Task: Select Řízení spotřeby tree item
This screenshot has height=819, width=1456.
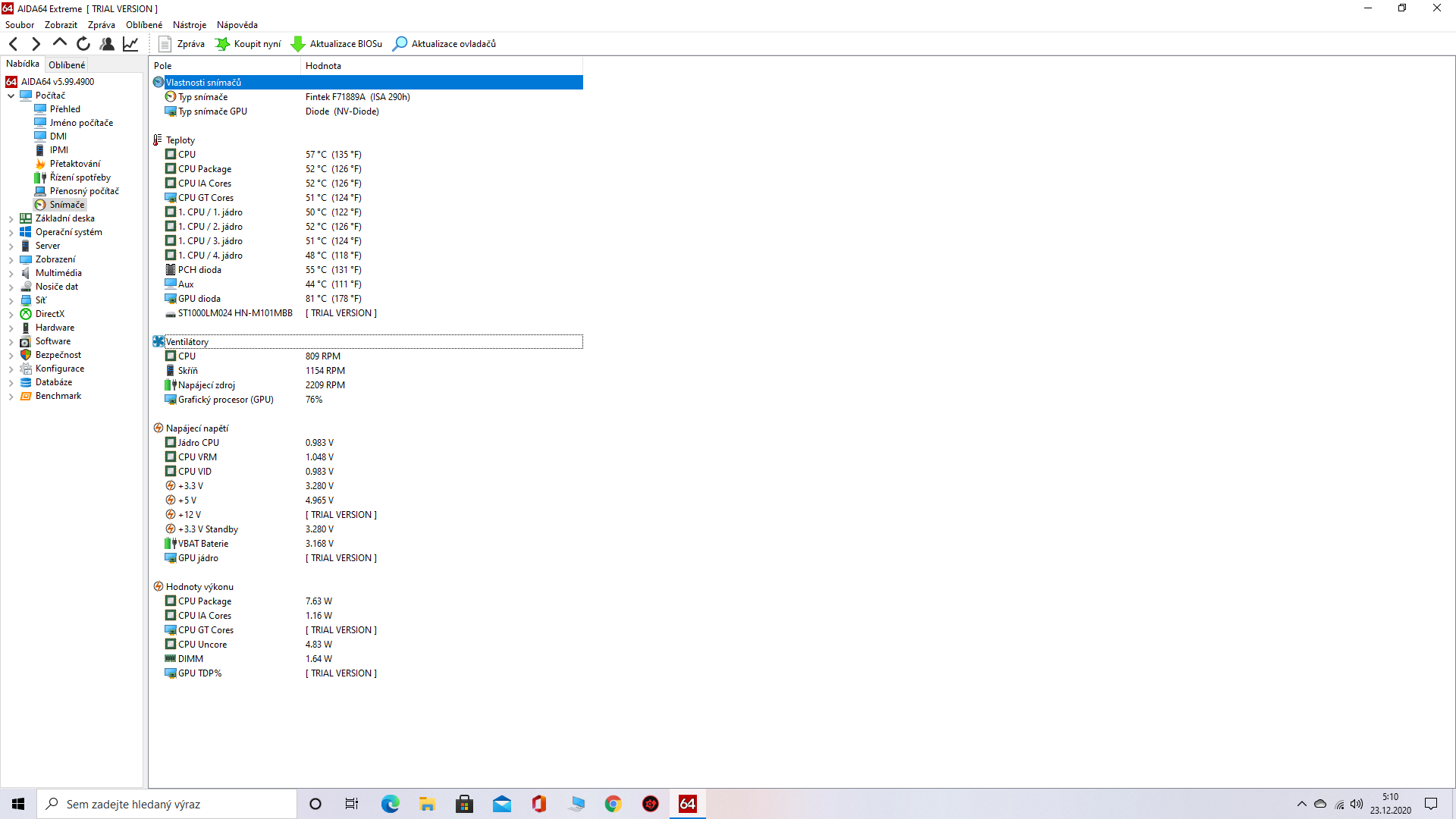Action: point(80,177)
